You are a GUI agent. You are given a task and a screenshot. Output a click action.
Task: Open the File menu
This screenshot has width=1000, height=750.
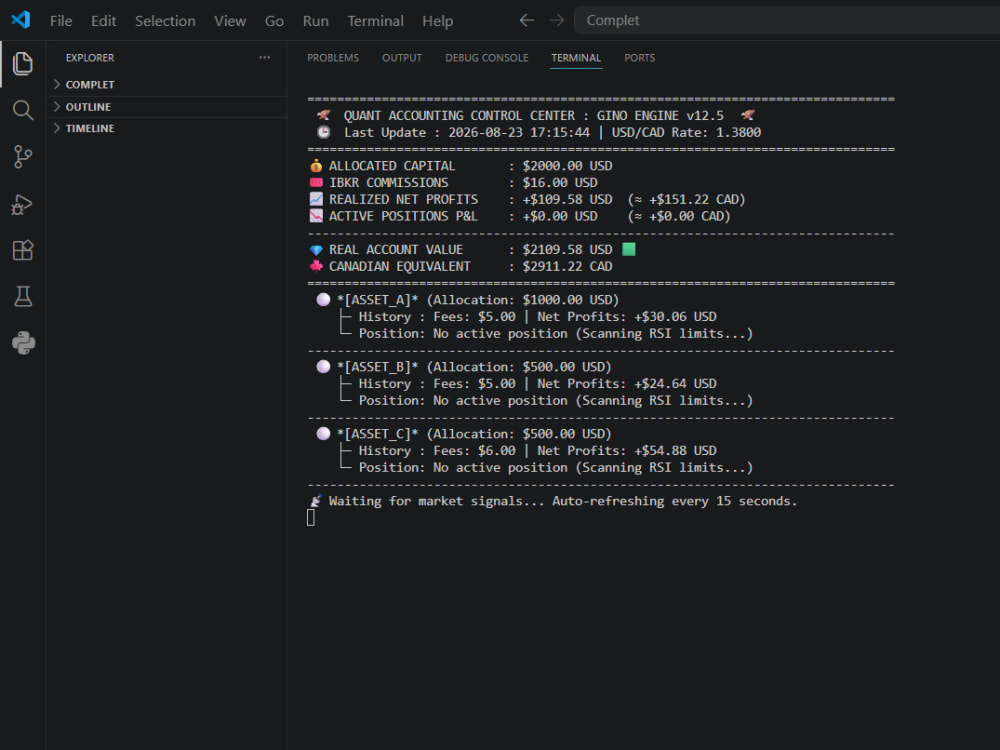pos(61,21)
